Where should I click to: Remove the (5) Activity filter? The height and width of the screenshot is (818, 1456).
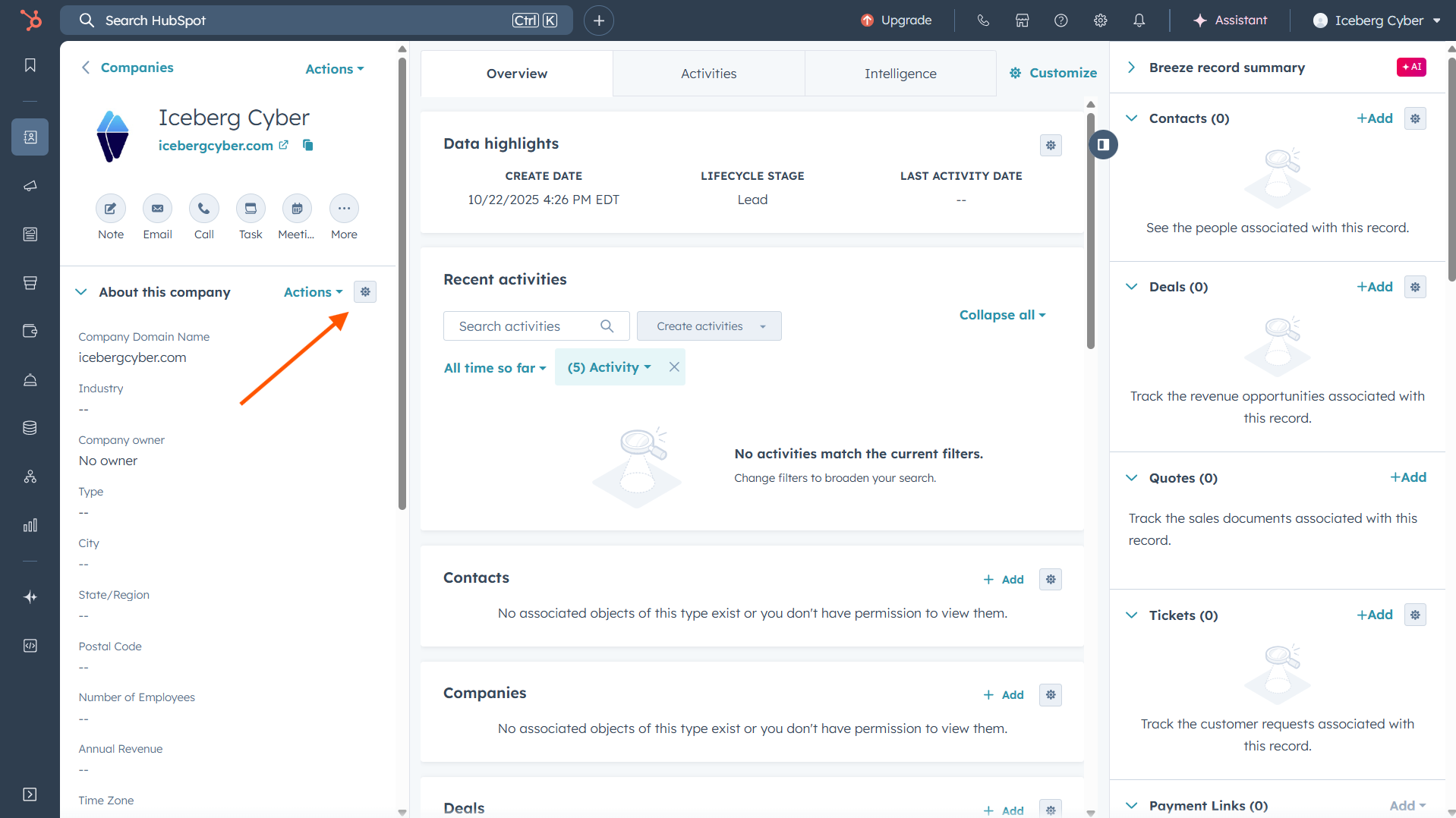[674, 367]
